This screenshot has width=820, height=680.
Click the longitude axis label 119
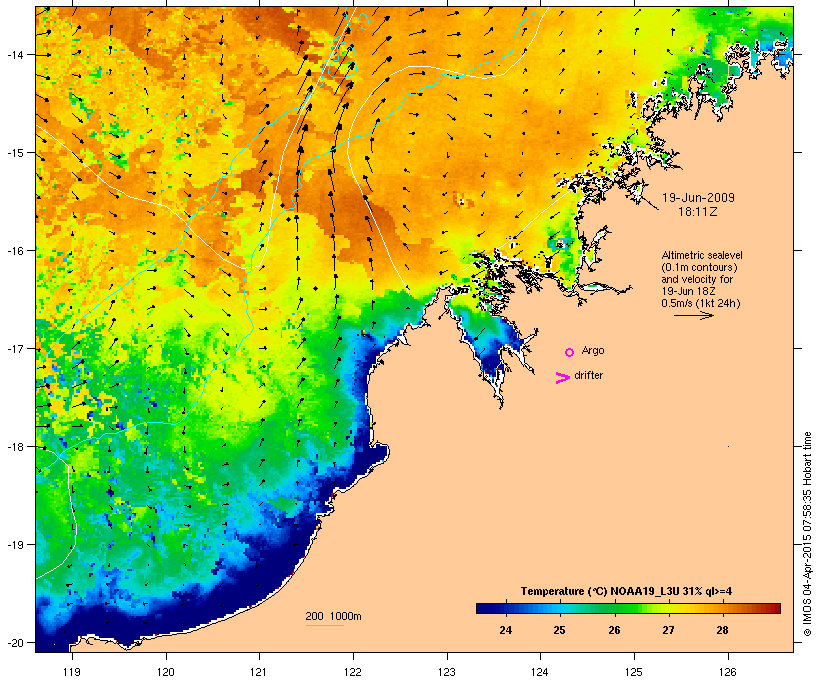pyautogui.click(x=72, y=672)
